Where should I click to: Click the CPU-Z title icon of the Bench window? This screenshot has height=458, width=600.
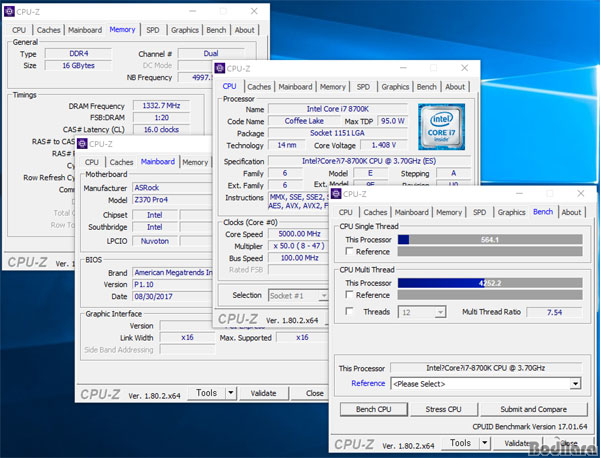pos(335,194)
